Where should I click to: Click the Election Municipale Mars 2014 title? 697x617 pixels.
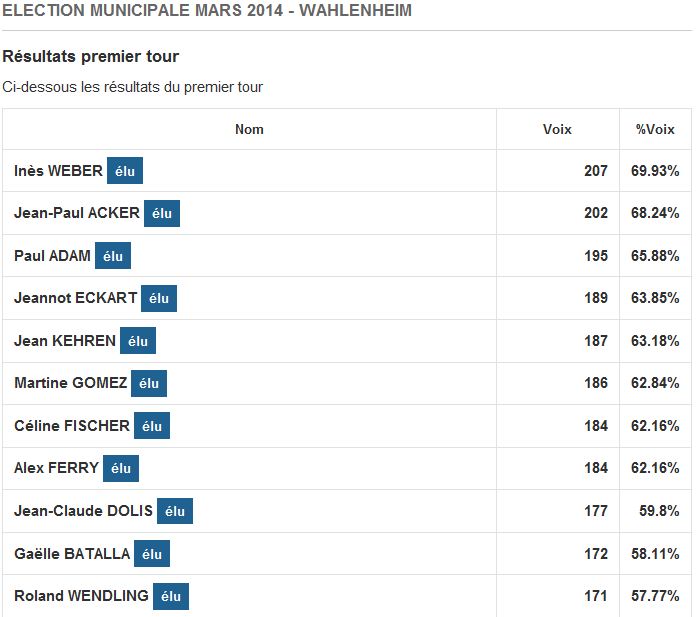pyautogui.click(x=207, y=11)
